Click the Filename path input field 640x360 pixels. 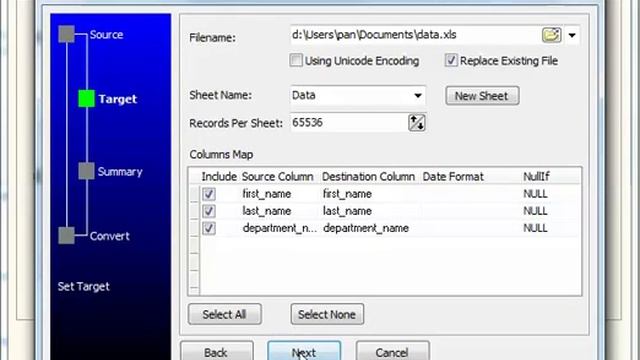[x=416, y=35]
